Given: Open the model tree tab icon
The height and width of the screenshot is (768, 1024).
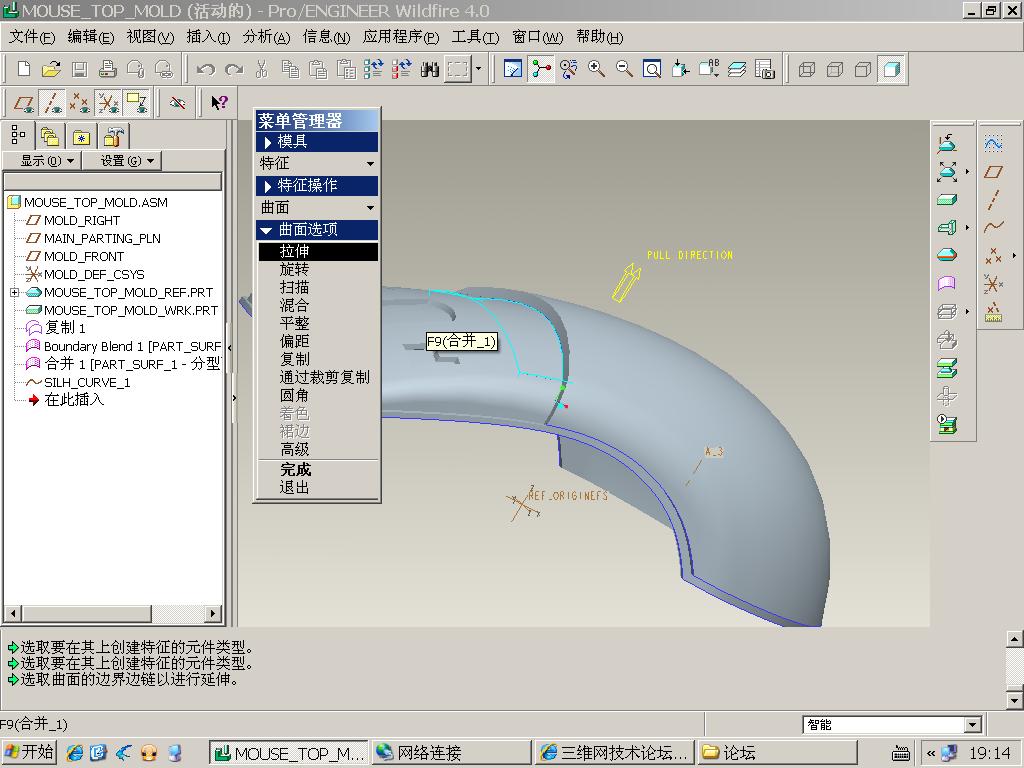Looking at the screenshot, I should pyautogui.click(x=19, y=136).
